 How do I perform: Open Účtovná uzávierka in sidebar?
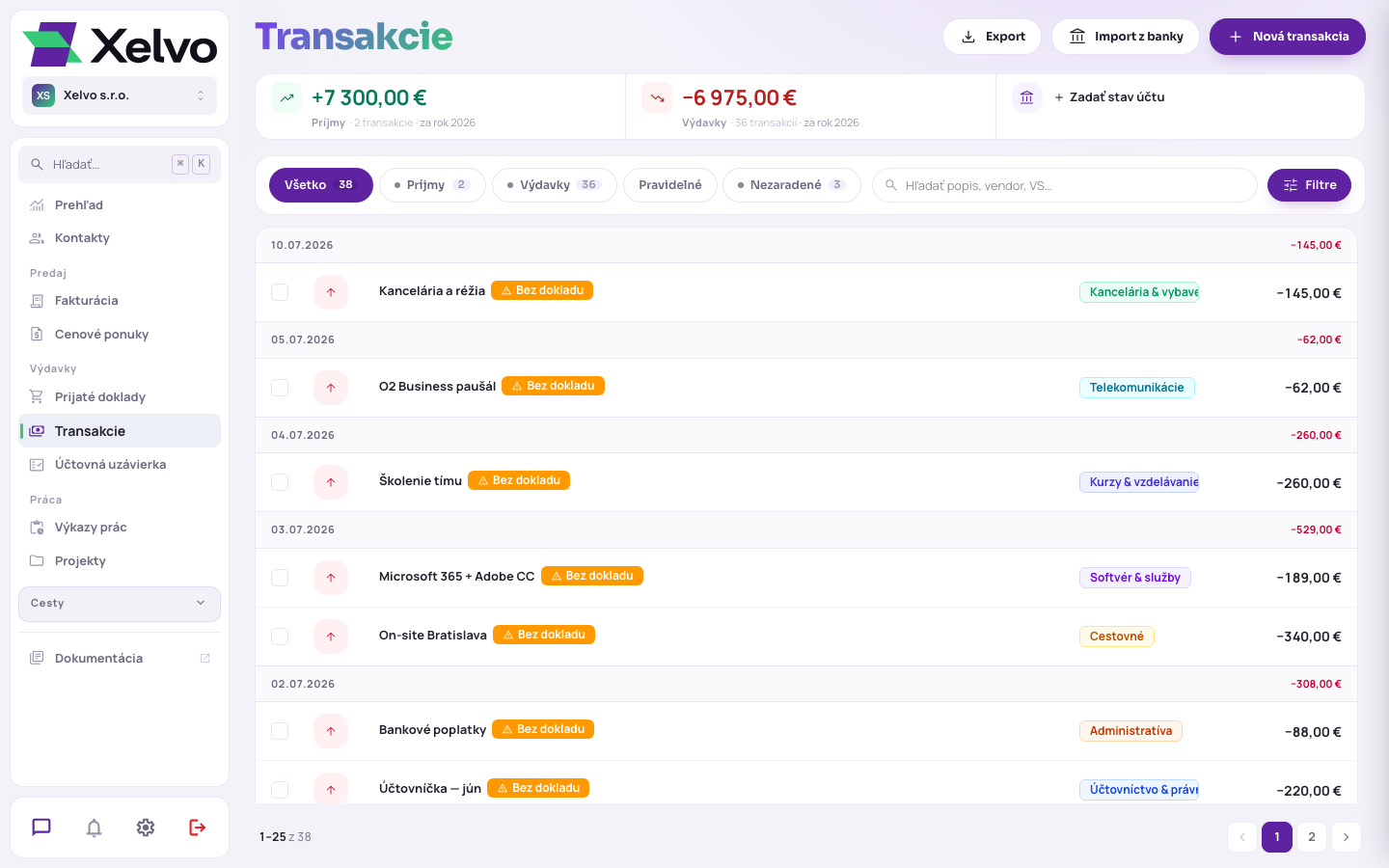click(120, 465)
